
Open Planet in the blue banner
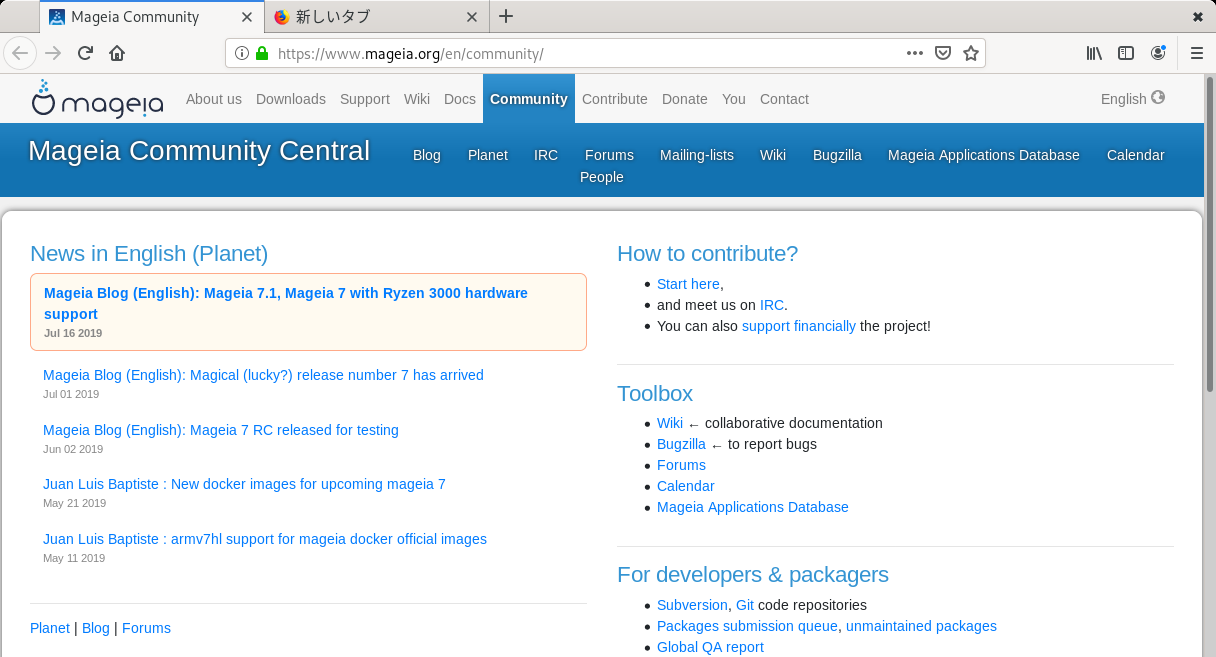click(x=488, y=155)
